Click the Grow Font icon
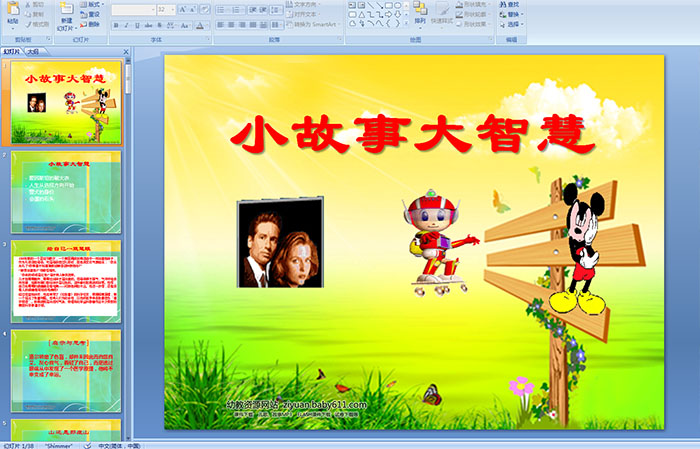The height and width of the screenshot is (449, 700). [183, 9]
